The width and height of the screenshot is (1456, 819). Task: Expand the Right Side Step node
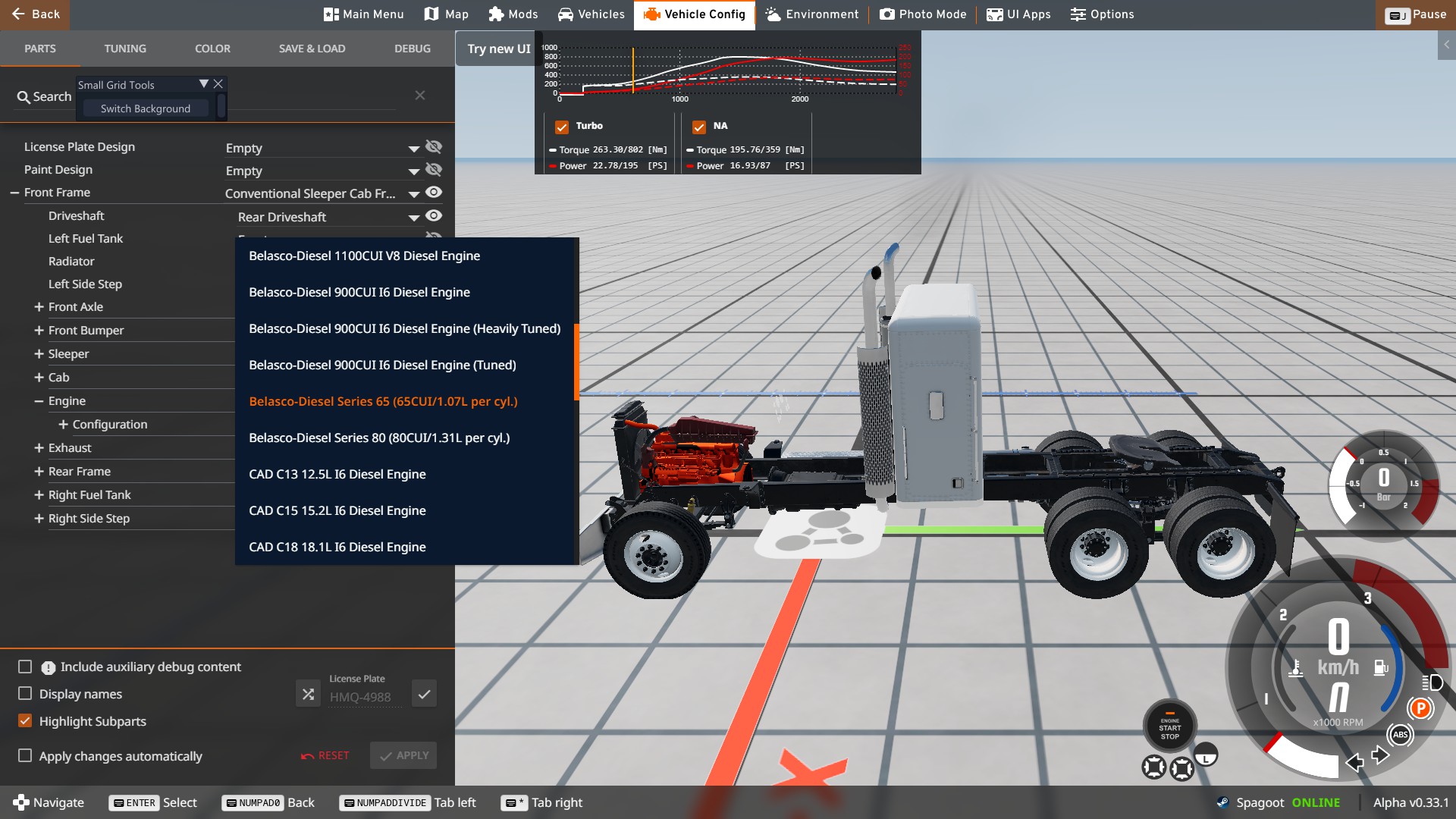[39, 519]
